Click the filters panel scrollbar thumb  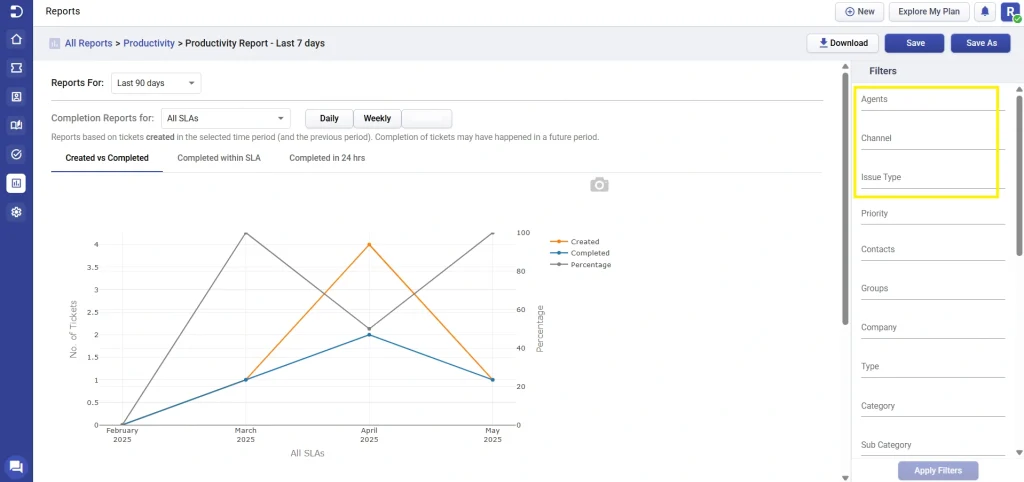[x=1019, y=175]
